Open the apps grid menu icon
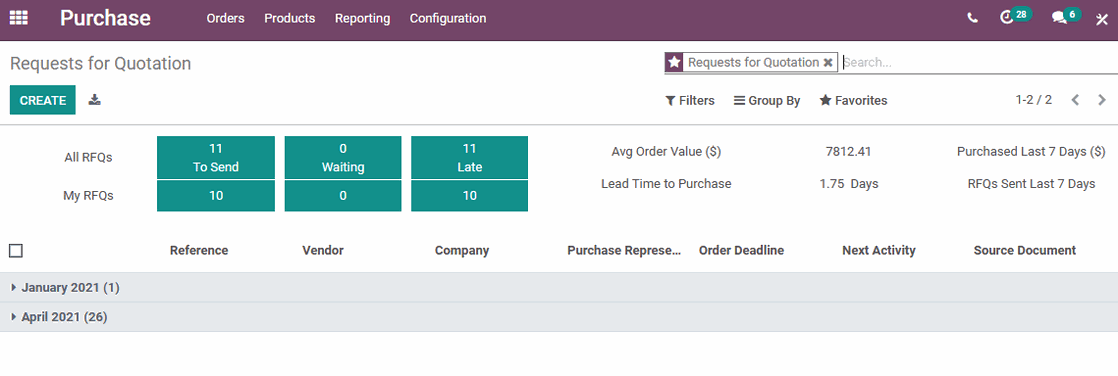 pyautogui.click(x=19, y=19)
